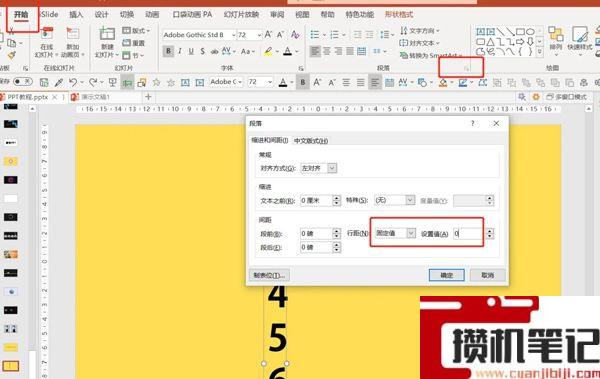Image resolution: width=600 pixels, height=379 pixels.
Task: Open the 行距 固定值 dropdown in dialog
Action: click(x=411, y=233)
